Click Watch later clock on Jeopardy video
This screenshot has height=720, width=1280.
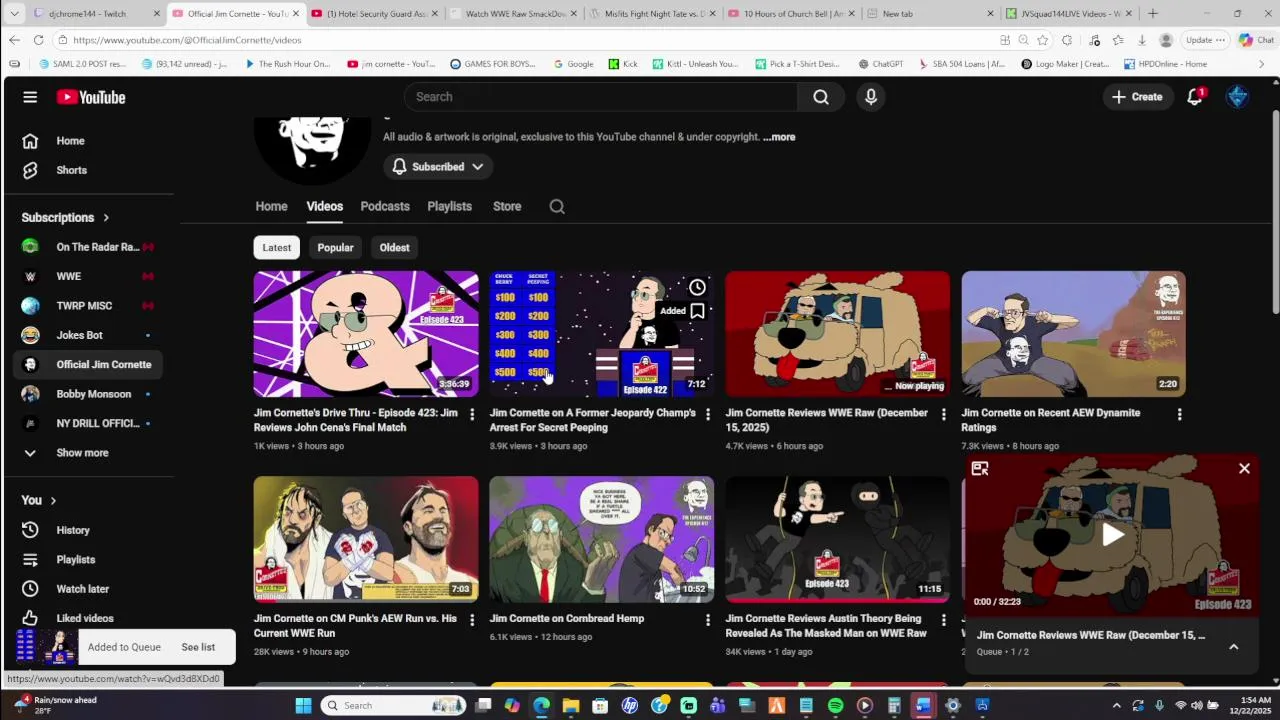(x=697, y=288)
